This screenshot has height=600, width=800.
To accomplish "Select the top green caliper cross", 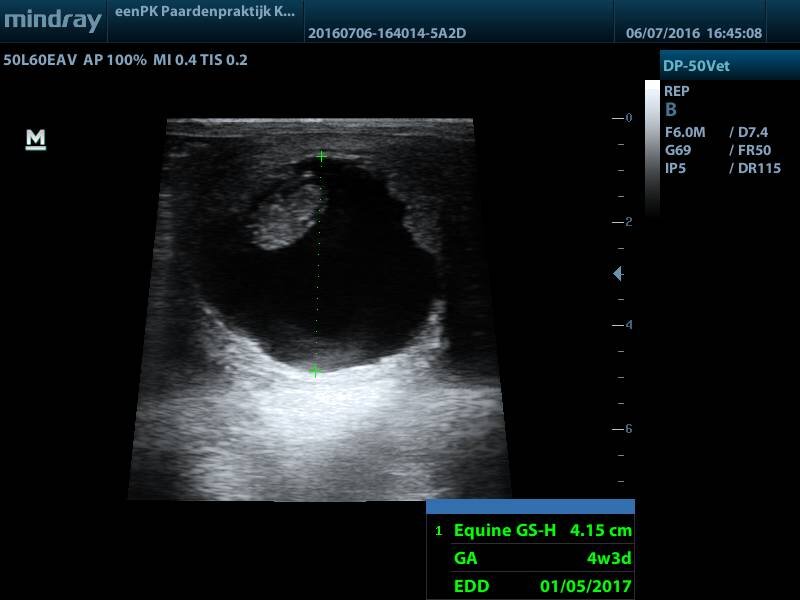I will (x=321, y=156).
